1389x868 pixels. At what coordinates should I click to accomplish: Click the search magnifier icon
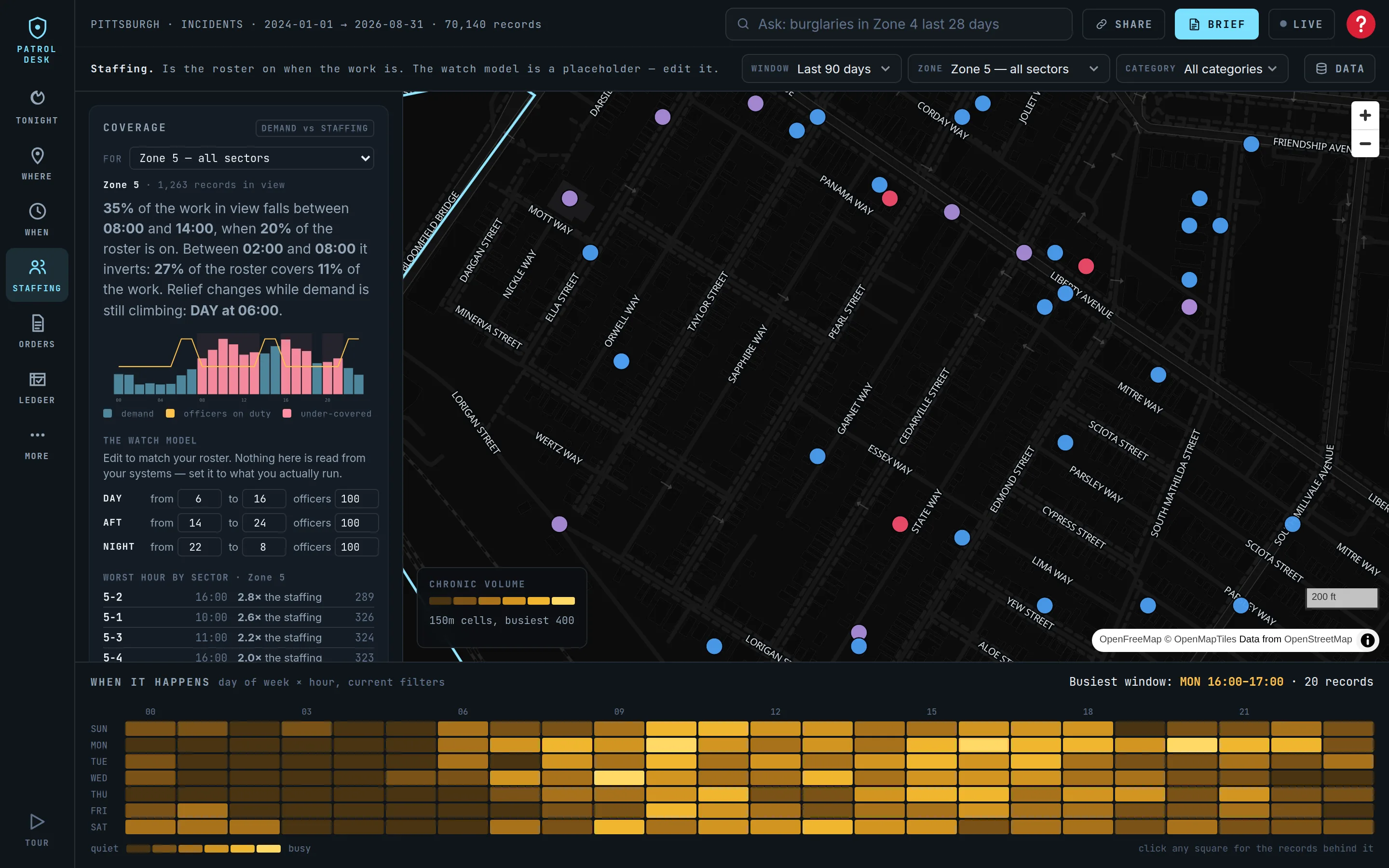pos(743,24)
